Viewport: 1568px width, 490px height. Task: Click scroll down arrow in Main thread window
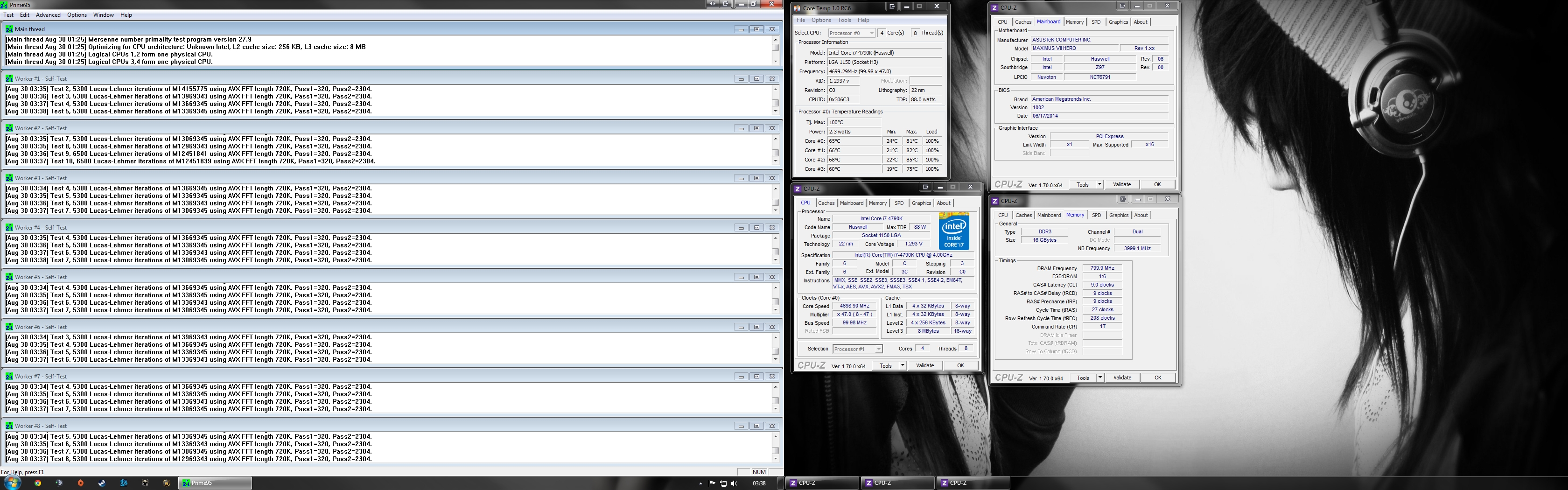tap(776, 62)
